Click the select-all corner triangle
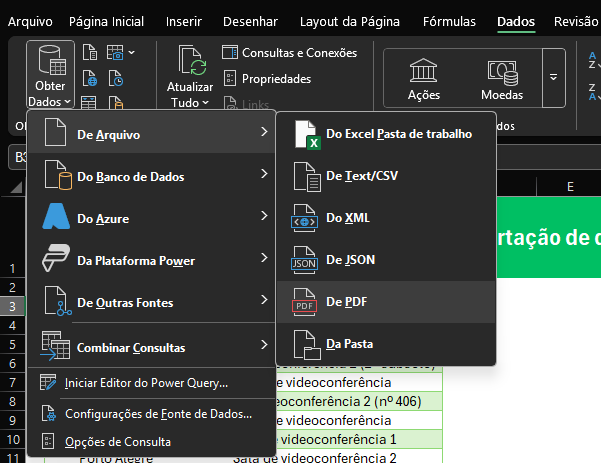 click(16, 187)
